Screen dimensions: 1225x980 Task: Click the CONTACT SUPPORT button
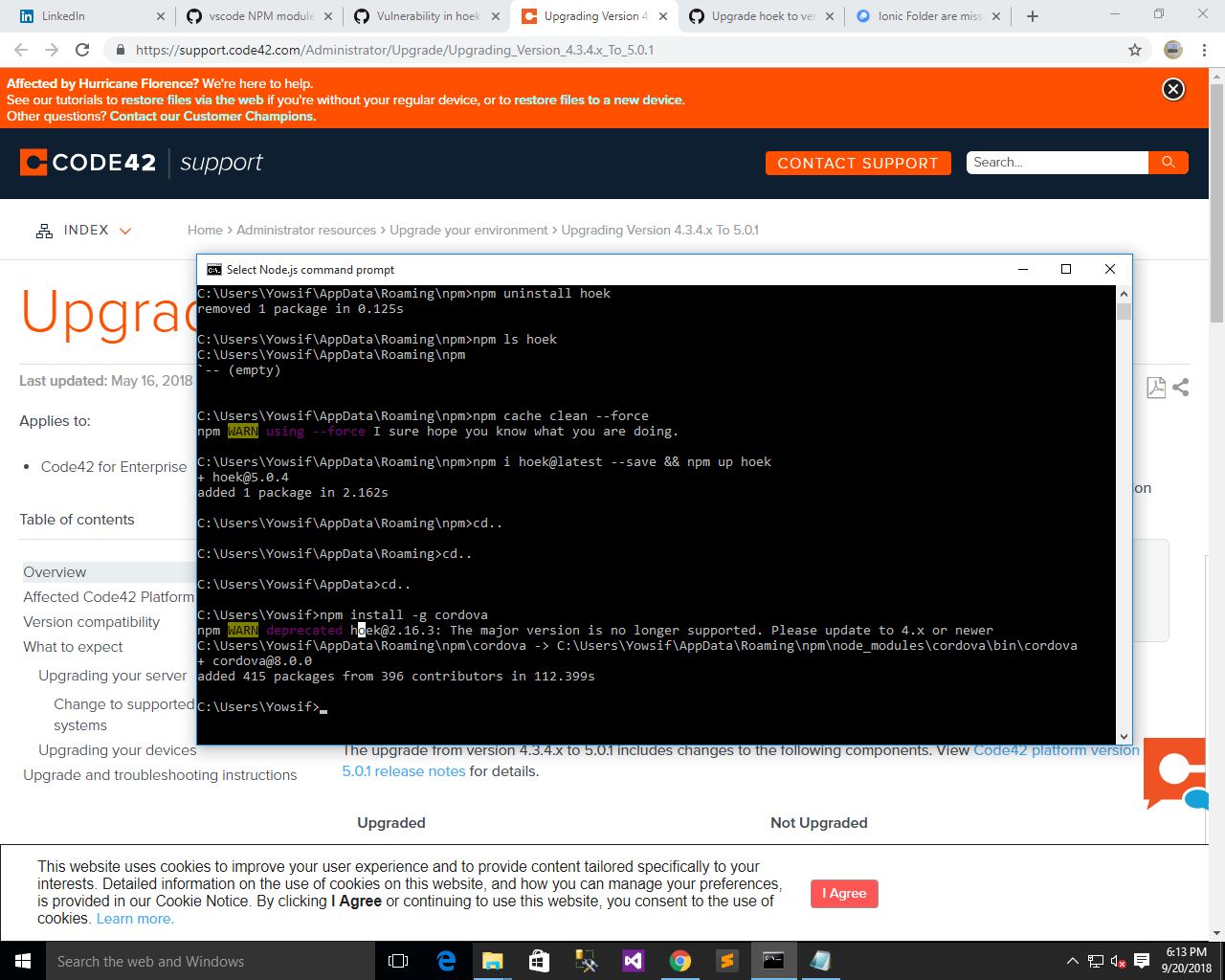[x=857, y=163]
